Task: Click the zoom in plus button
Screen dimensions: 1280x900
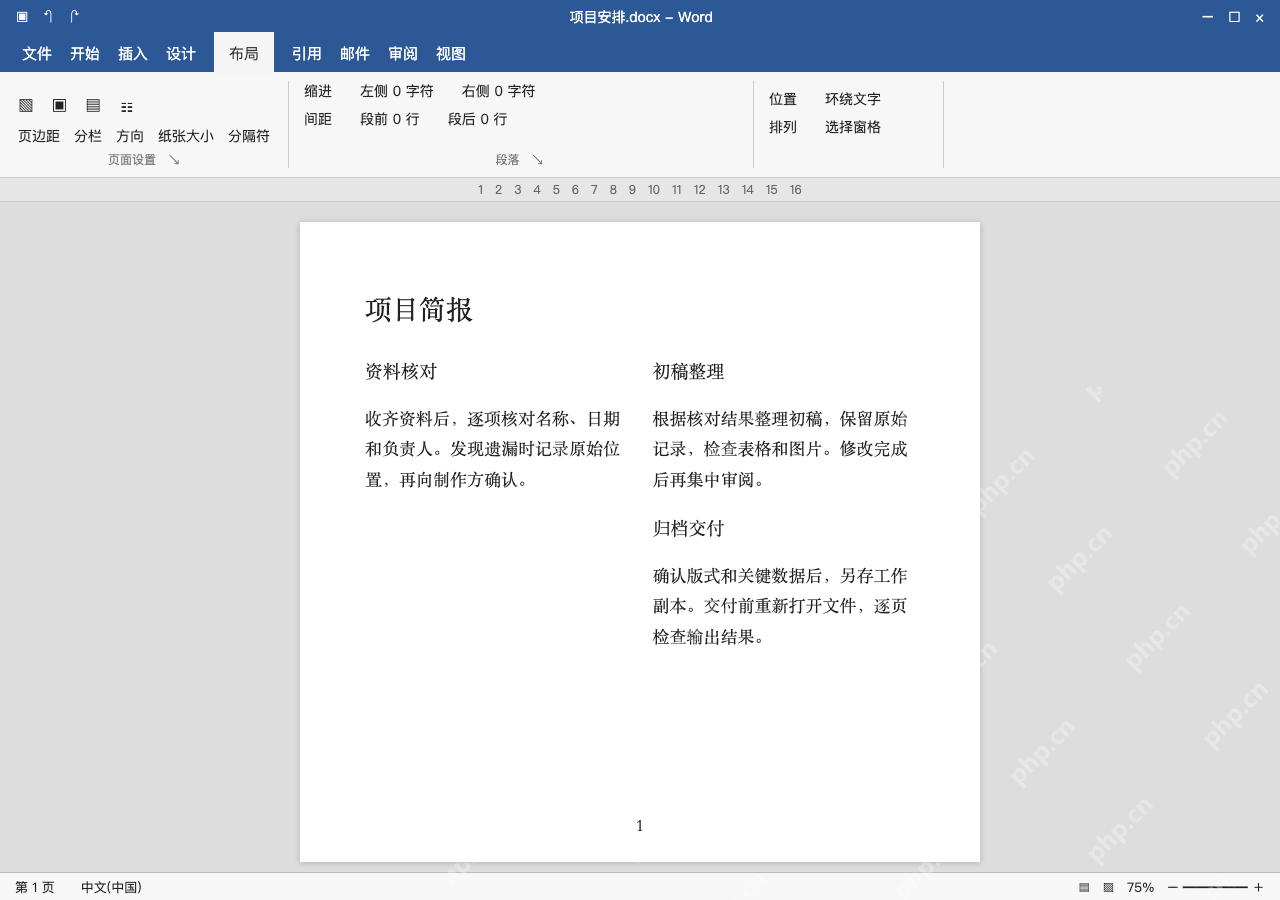Action: tap(1258, 887)
